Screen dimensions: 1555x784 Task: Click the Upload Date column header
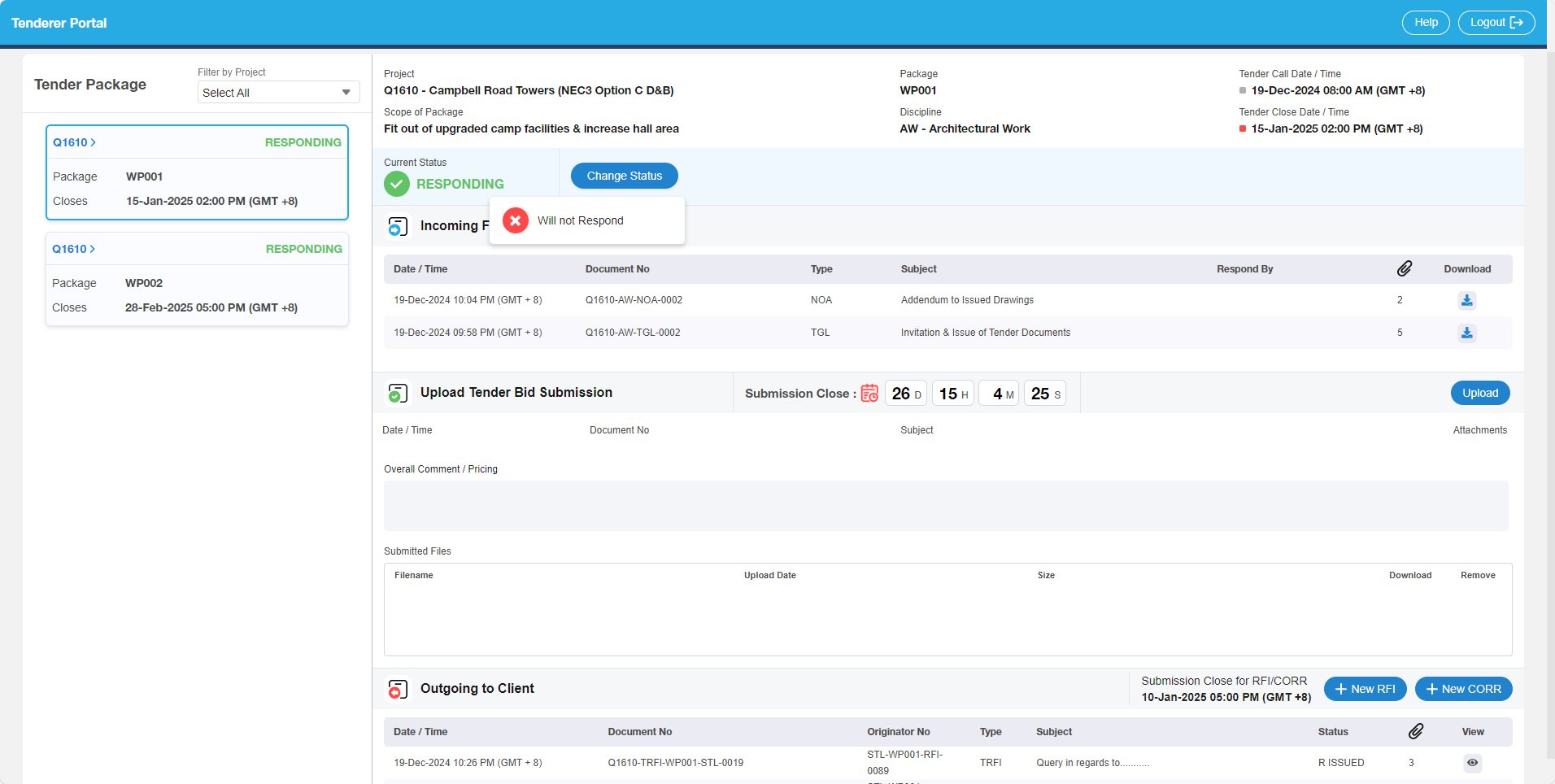click(770, 575)
